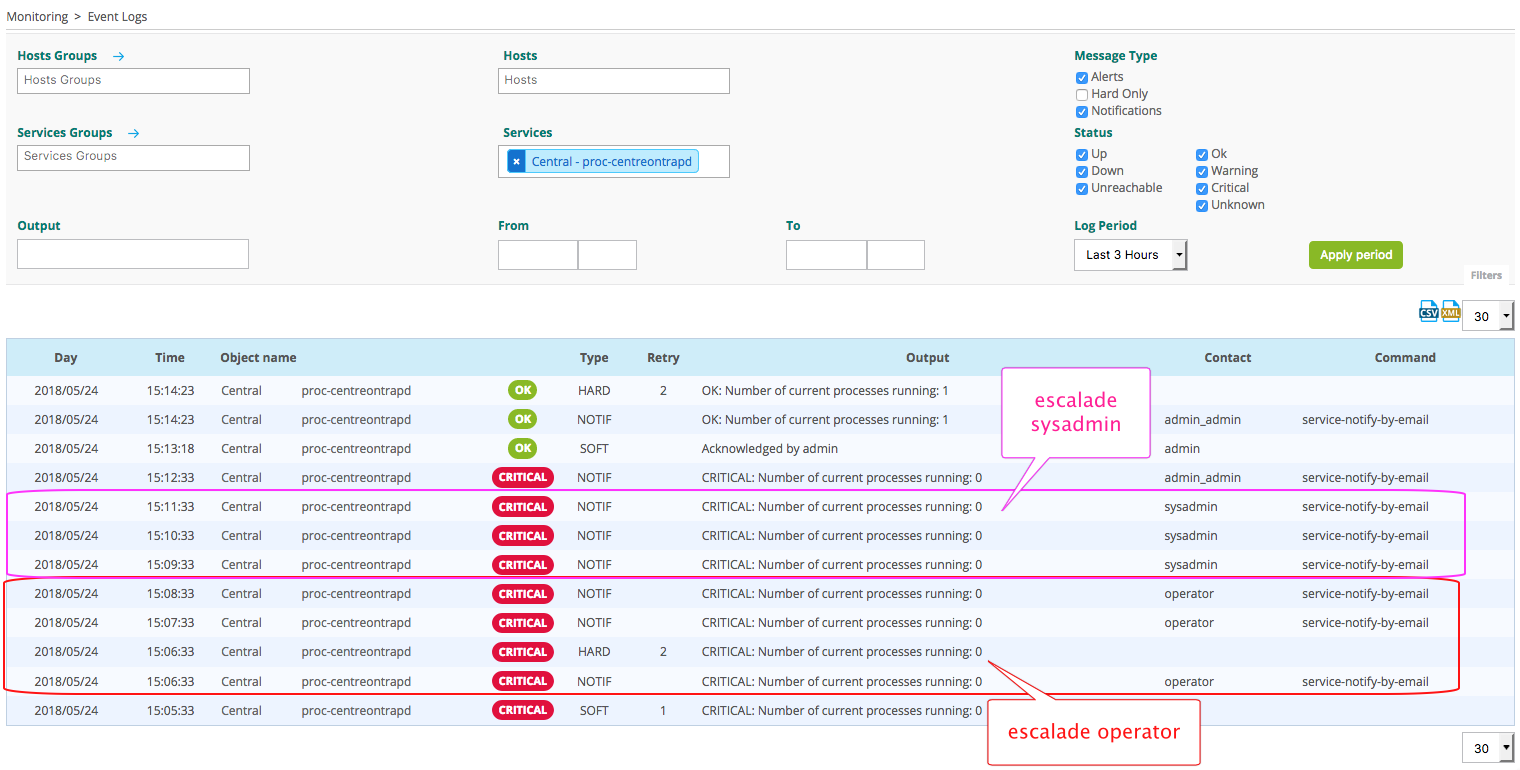Uncheck the Alerts message type
The width and height of the screenshot is (1520, 770).
[x=1082, y=78]
